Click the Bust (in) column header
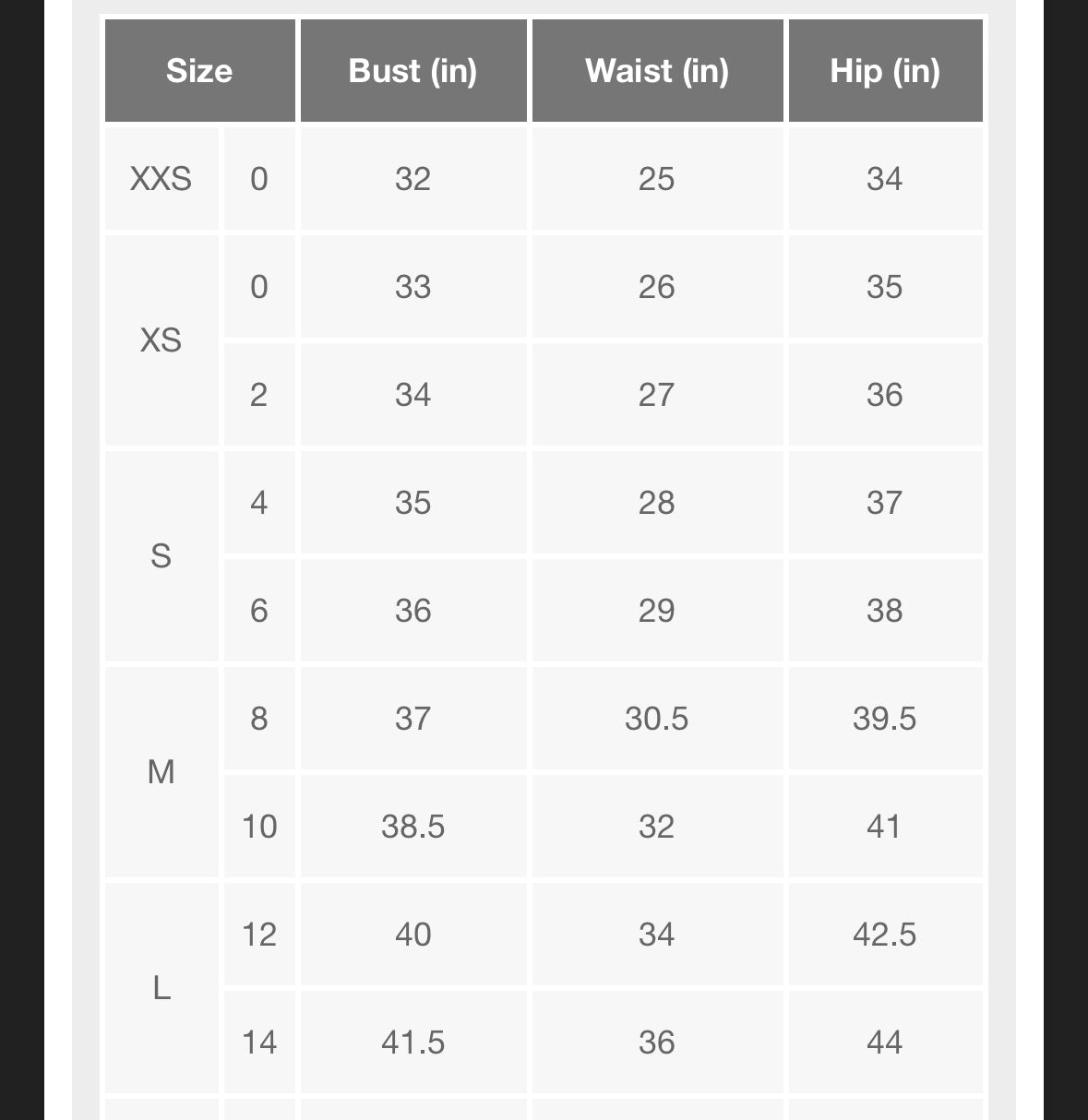The image size is (1088, 1120). 412,71
